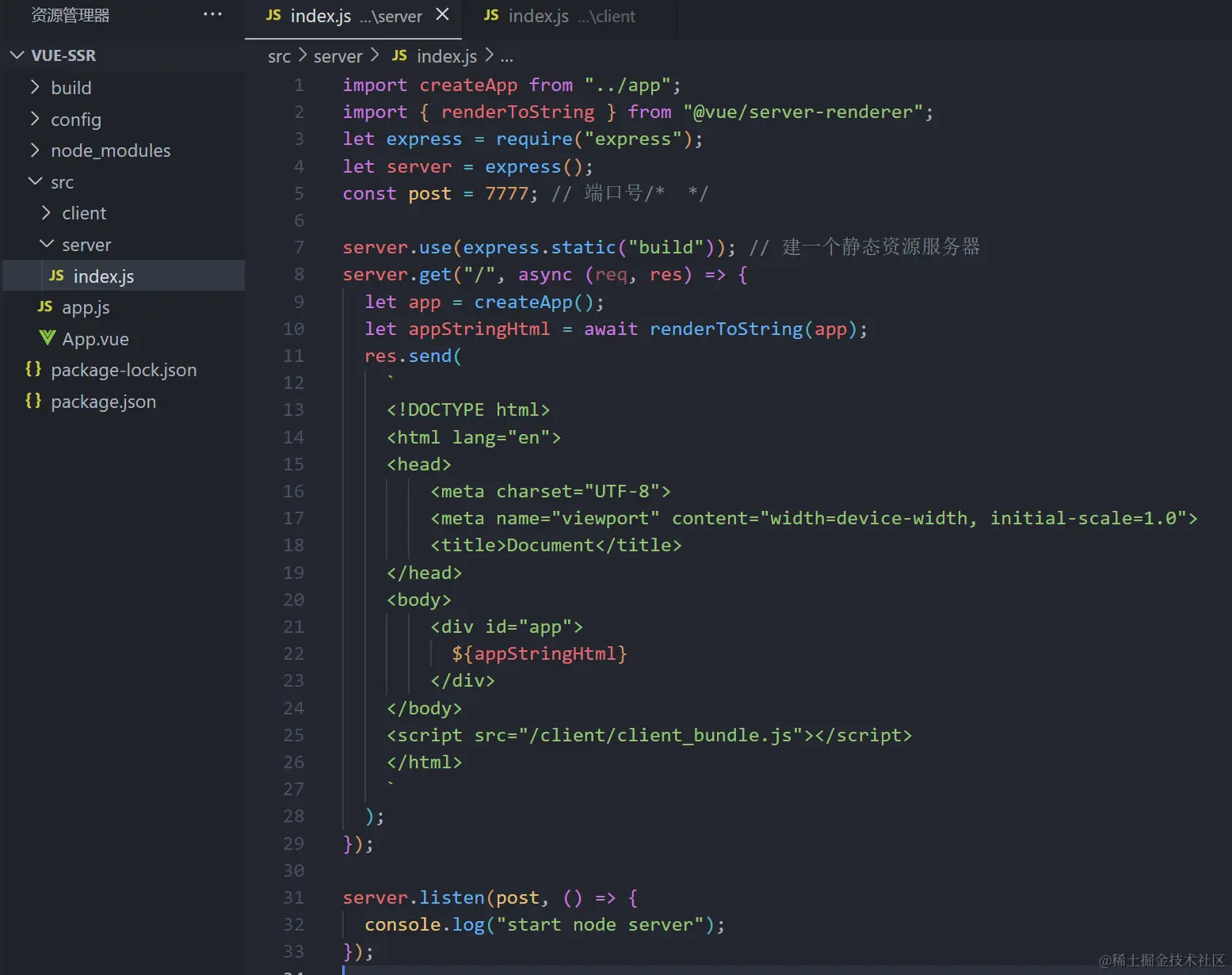Screen dimensions: 1232x975
Task: Expand the build folder chevron
Action: point(35,86)
